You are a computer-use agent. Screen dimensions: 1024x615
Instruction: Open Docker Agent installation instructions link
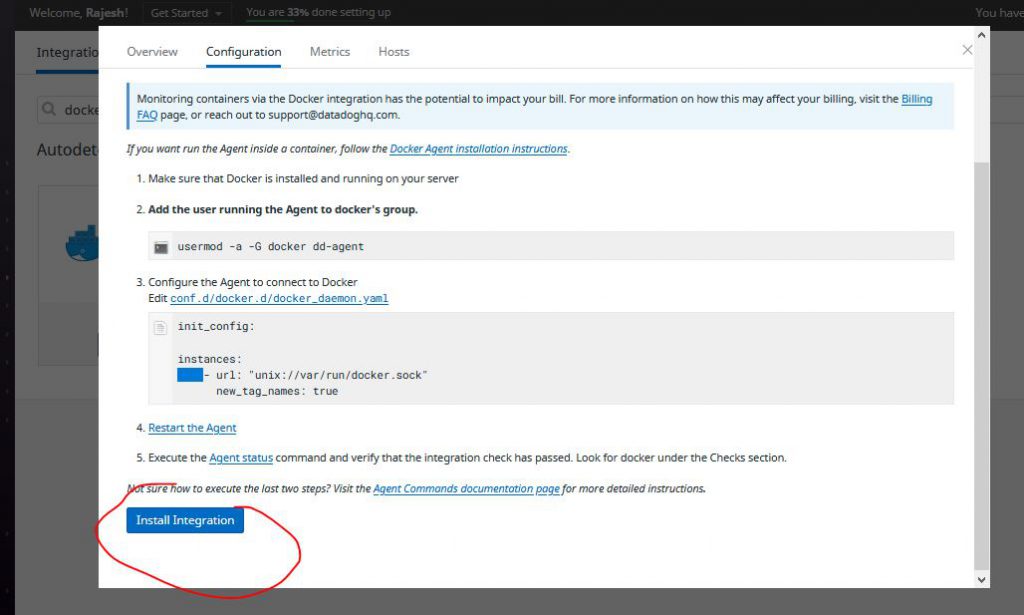(x=478, y=149)
